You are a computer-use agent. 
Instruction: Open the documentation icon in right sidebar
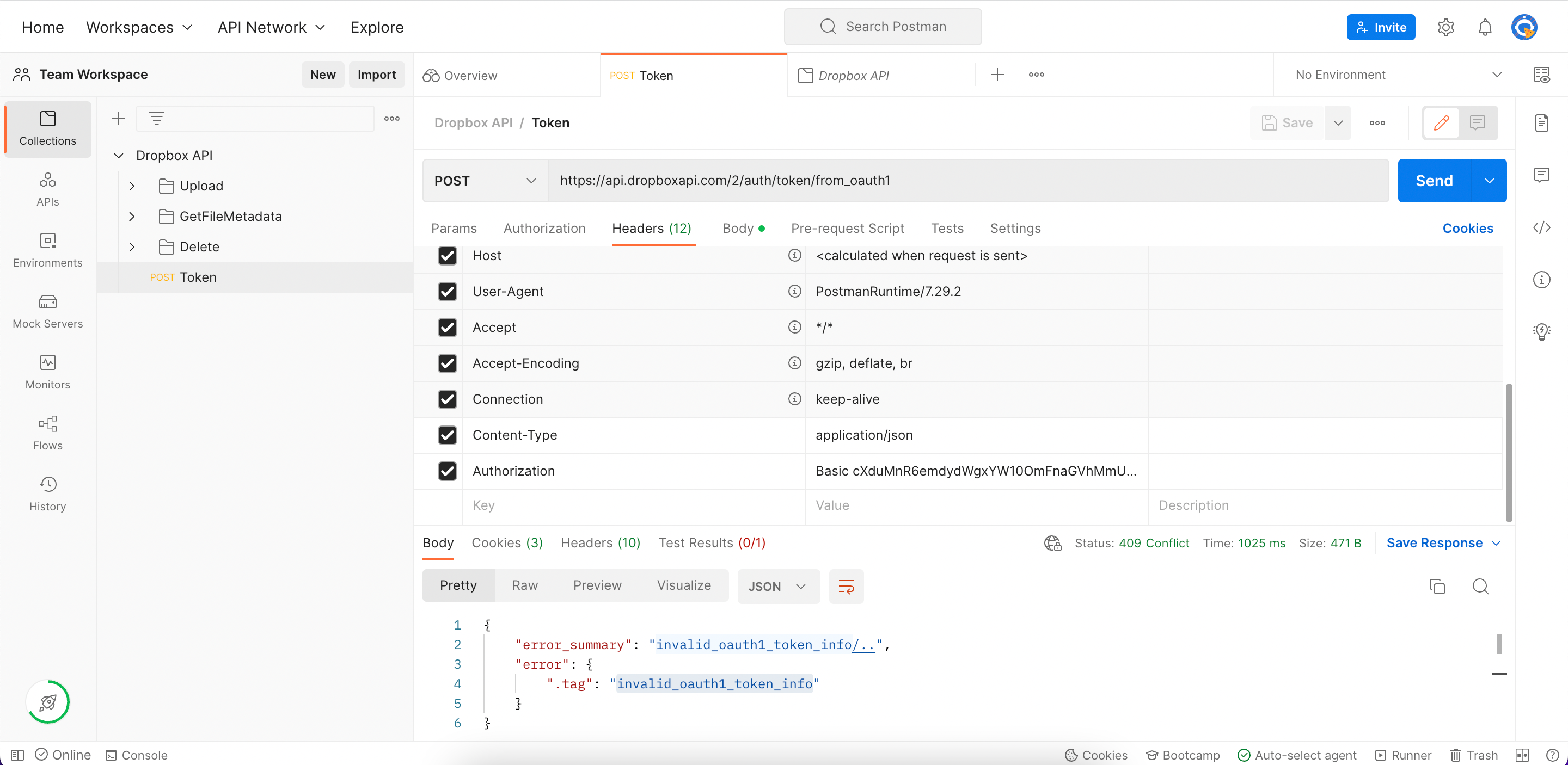click(1541, 123)
